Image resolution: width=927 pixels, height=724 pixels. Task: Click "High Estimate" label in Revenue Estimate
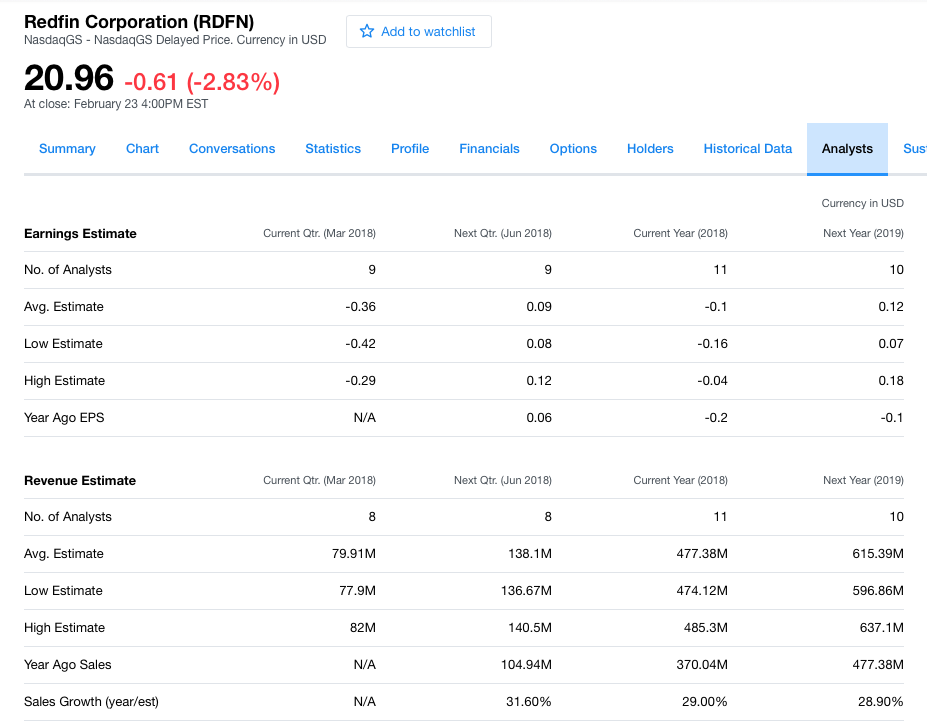[64, 628]
